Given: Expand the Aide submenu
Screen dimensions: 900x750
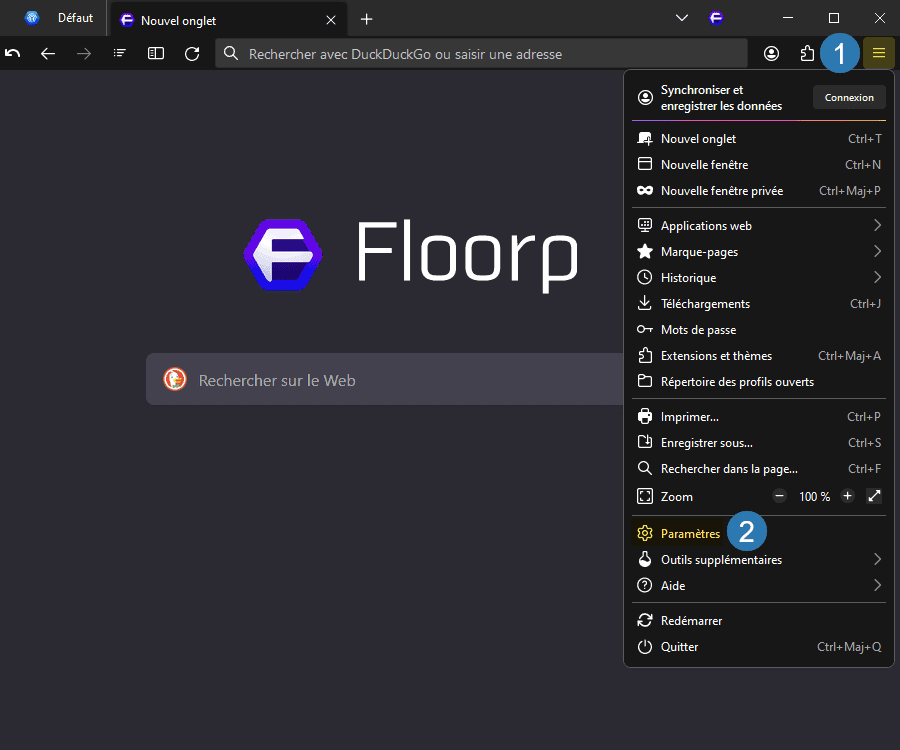Looking at the screenshot, I should pyautogui.click(x=759, y=585).
